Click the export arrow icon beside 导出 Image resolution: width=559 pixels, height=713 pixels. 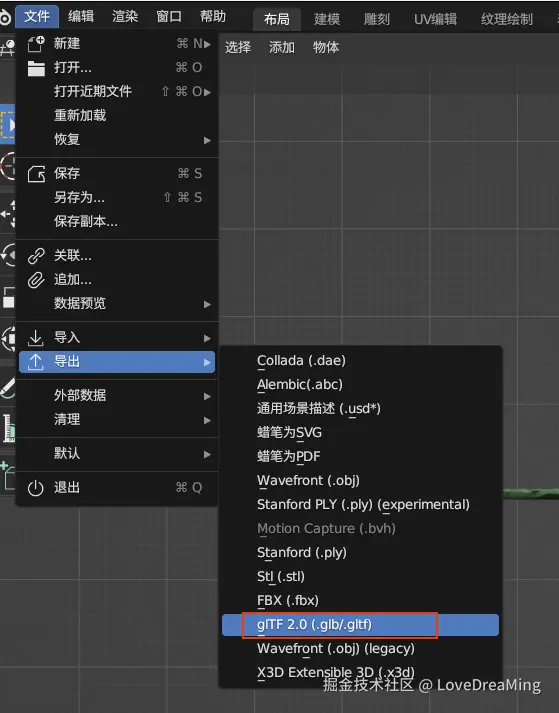click(x=36, y=362)
